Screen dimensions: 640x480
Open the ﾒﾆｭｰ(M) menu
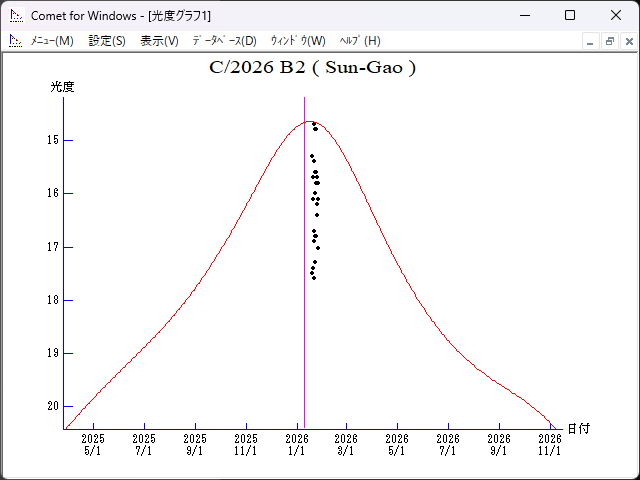[x=52, y=41]
